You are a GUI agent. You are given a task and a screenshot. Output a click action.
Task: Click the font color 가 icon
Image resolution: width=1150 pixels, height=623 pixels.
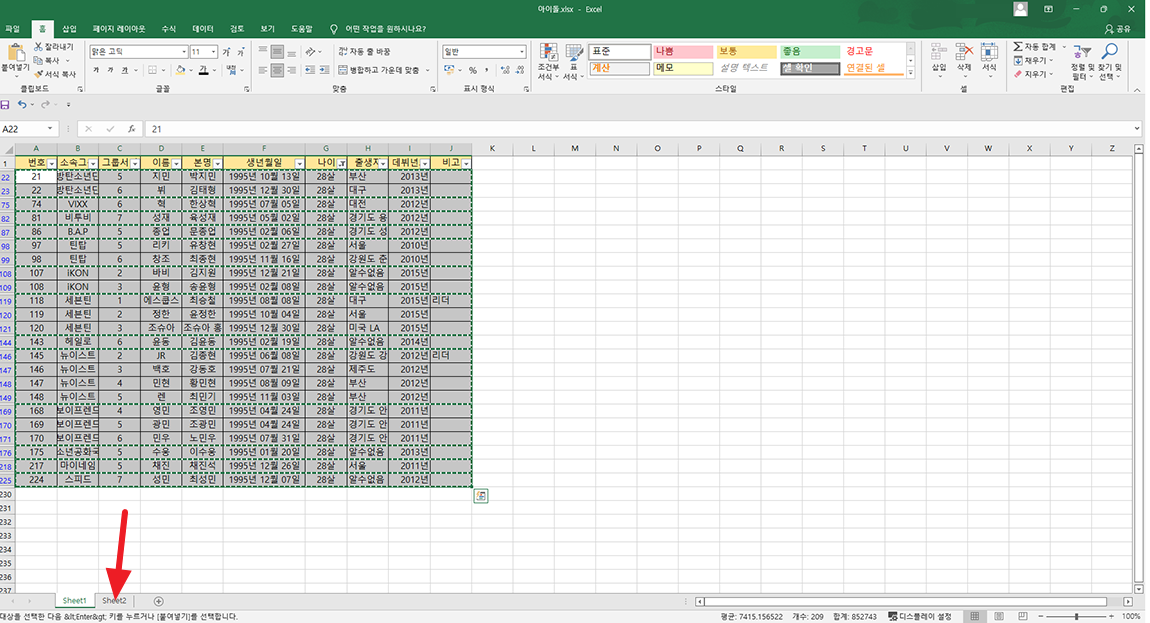pyautogui.click(x=203, y=70)
